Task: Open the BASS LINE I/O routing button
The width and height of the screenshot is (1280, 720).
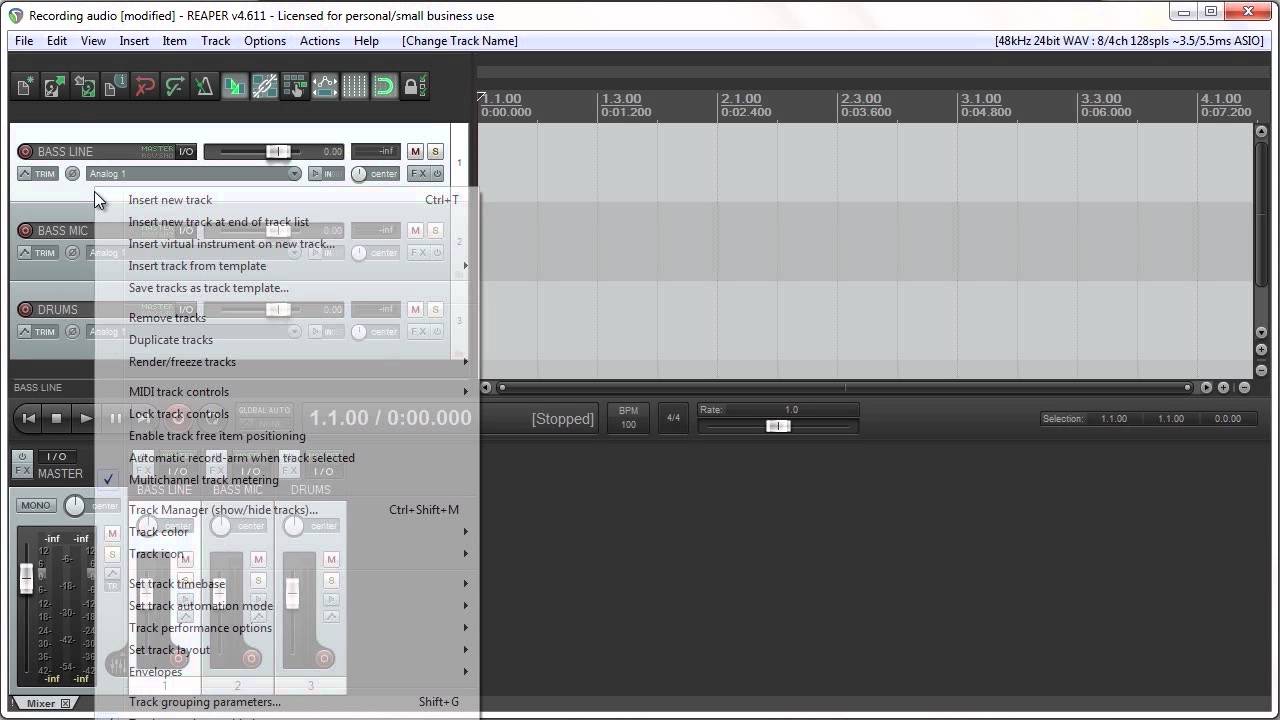Action: [186, 152]
